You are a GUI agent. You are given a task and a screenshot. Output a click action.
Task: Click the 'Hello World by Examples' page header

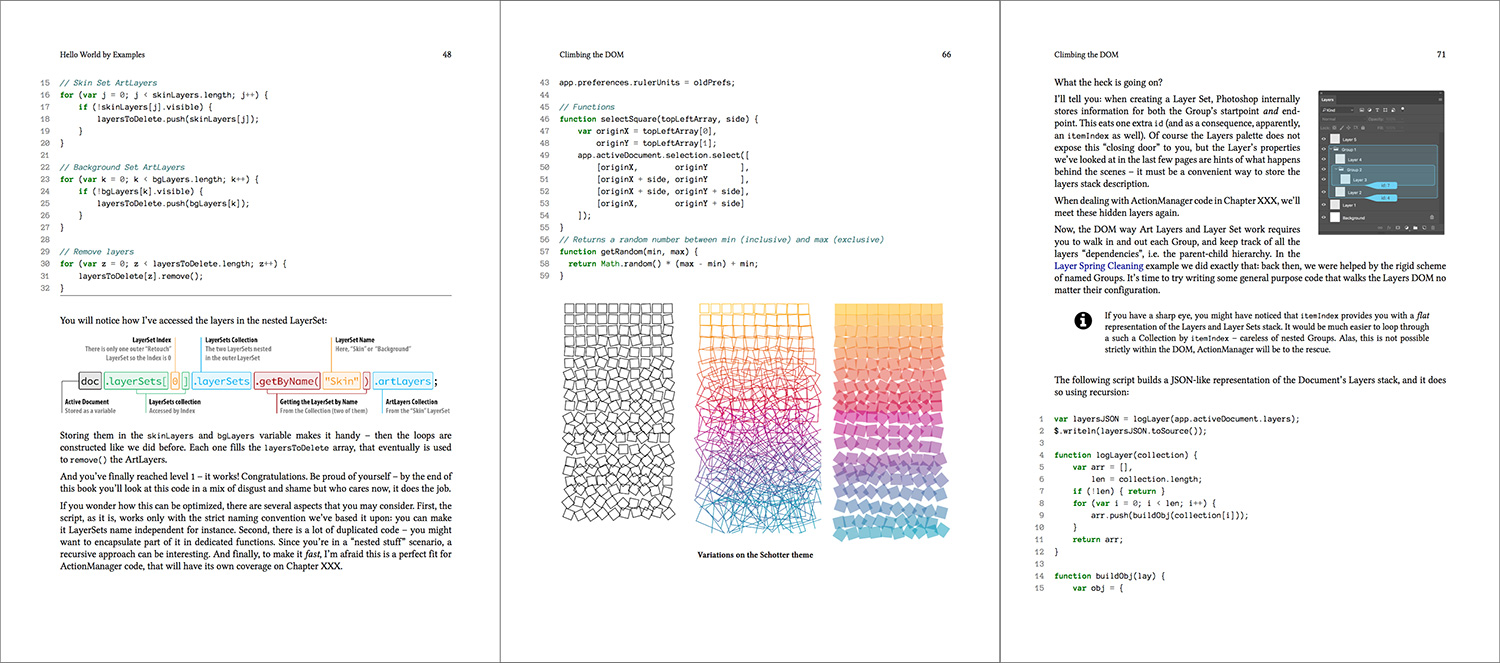pos(103,54)
